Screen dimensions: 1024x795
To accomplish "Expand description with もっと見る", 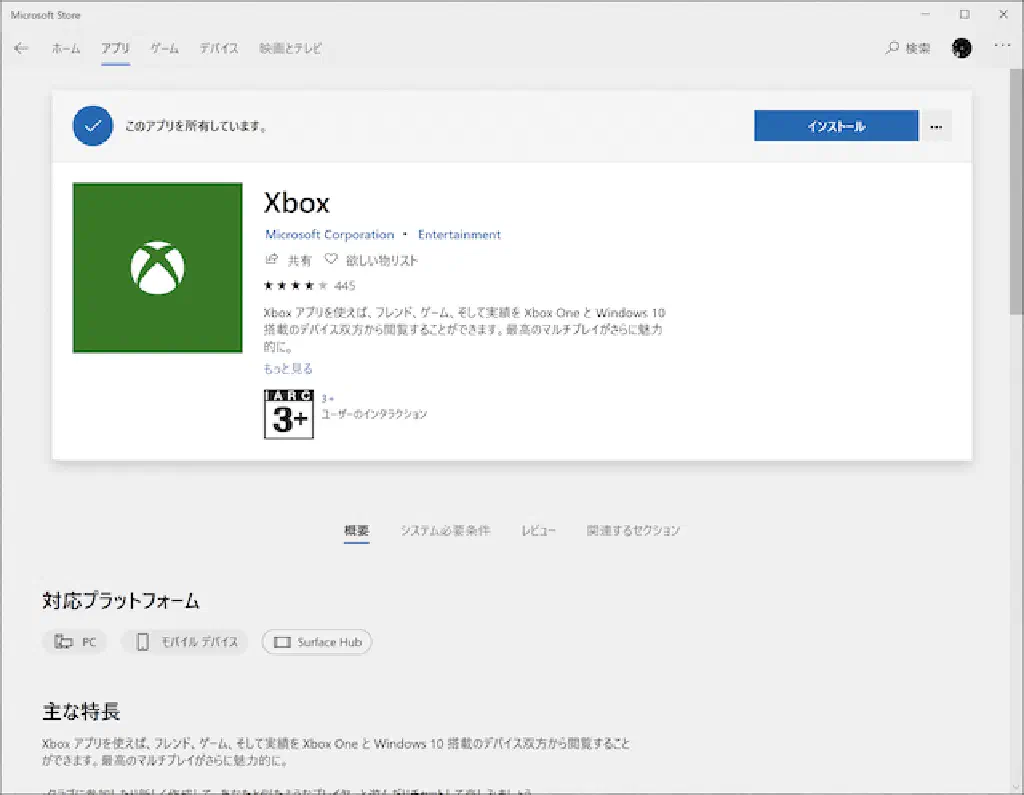I will pos(288,369).
